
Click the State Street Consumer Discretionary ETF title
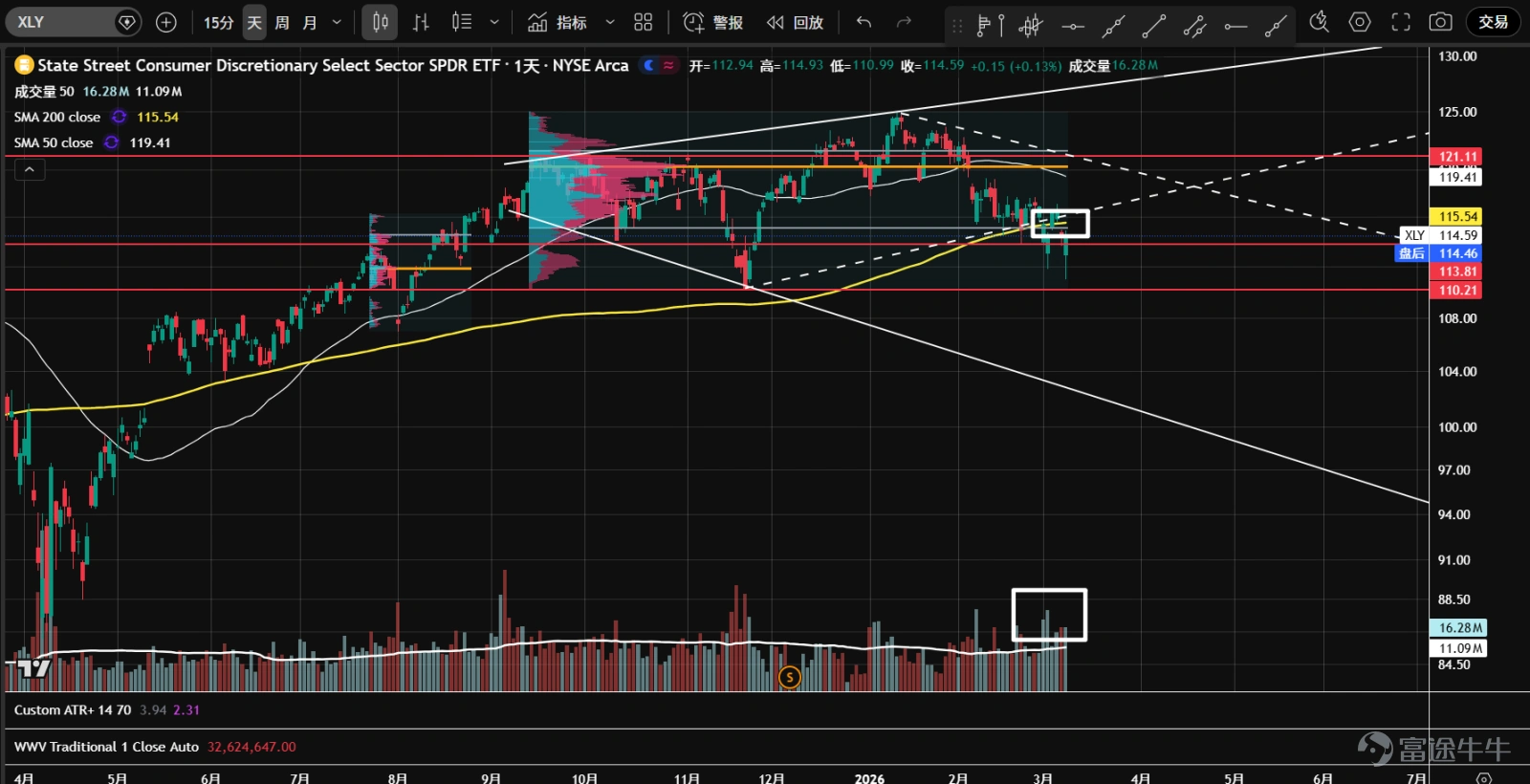[333, 65]
